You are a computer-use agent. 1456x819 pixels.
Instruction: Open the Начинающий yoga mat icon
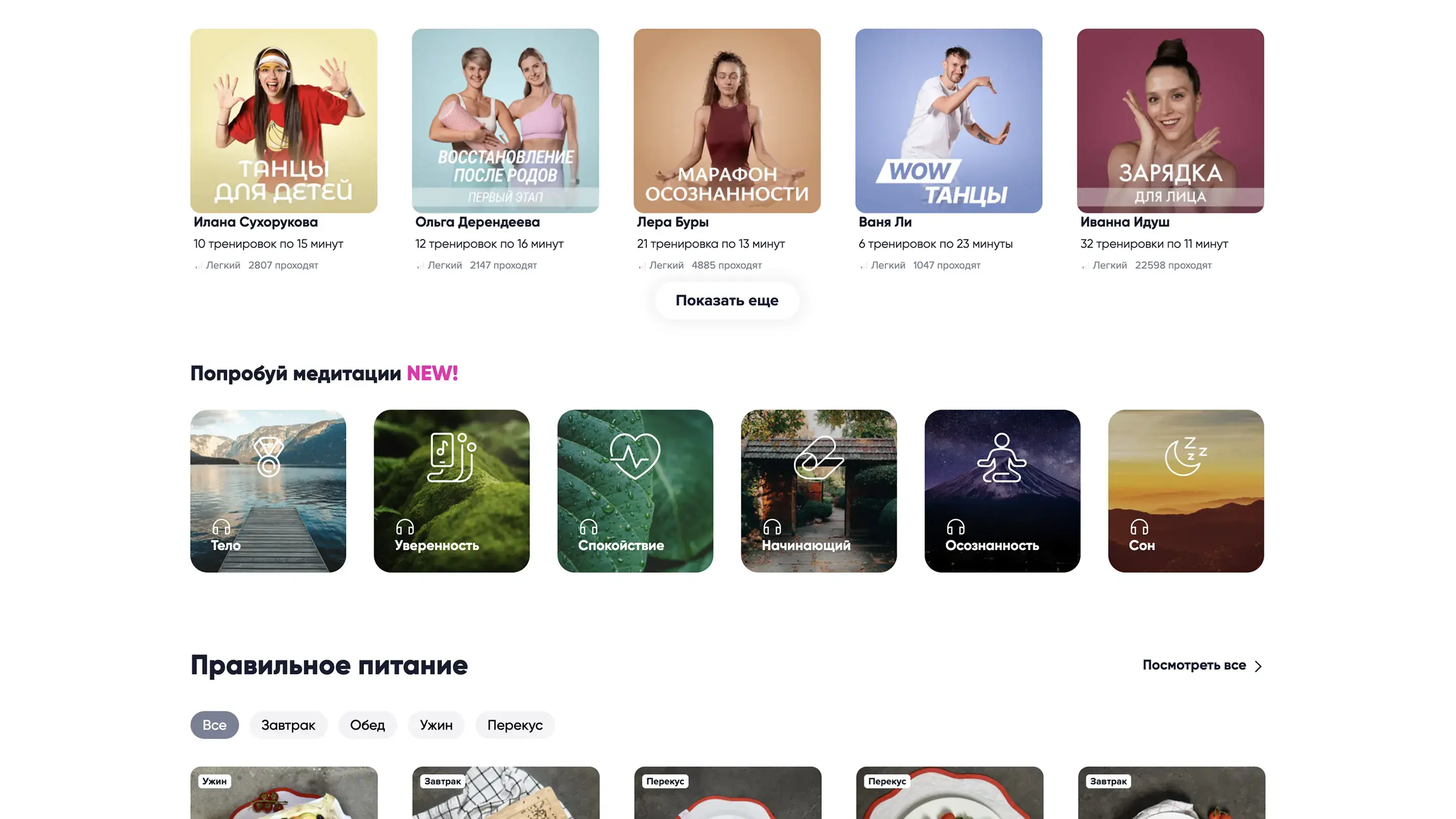[x=818, y=457]
